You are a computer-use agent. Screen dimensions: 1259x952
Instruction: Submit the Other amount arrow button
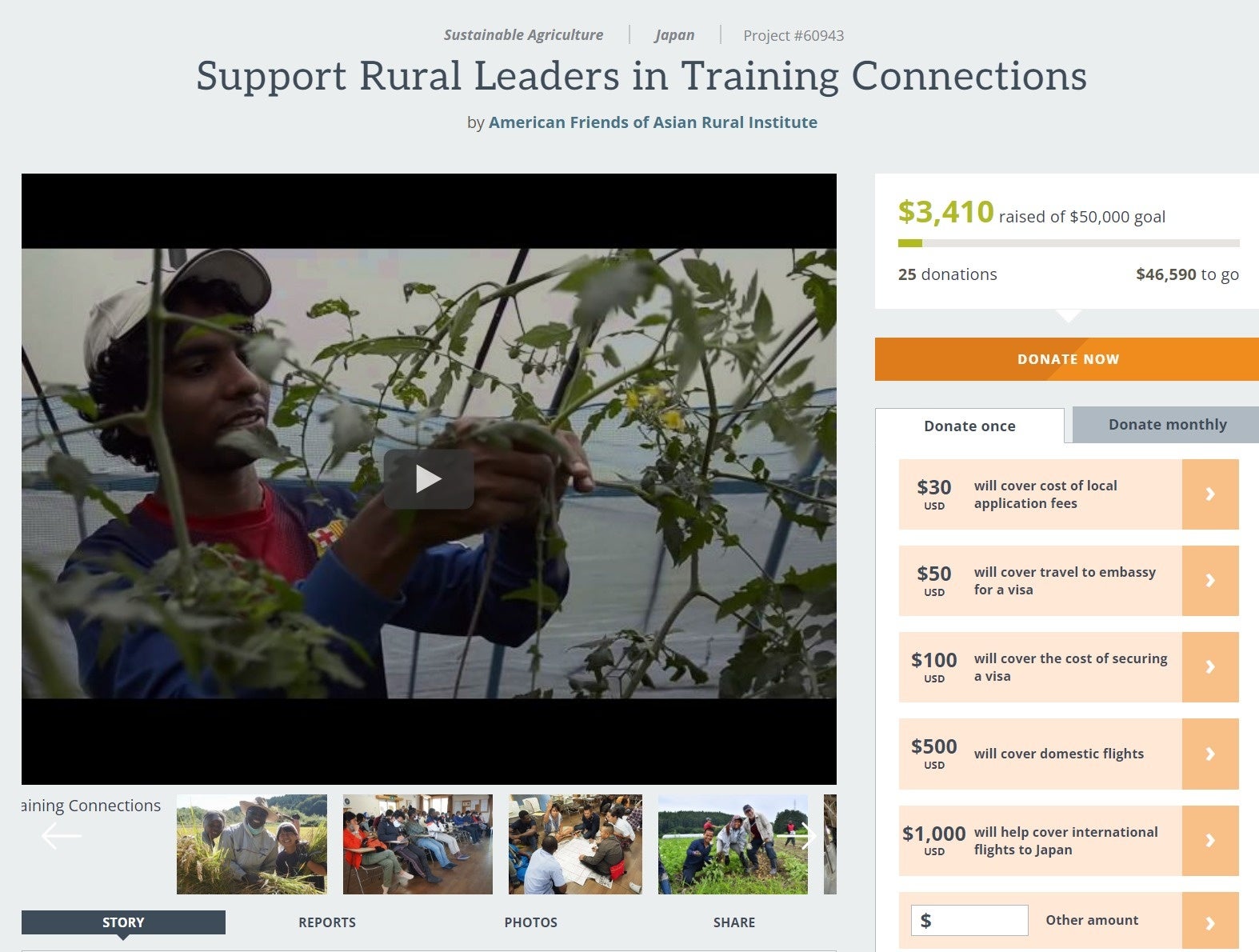point(1210,921)
